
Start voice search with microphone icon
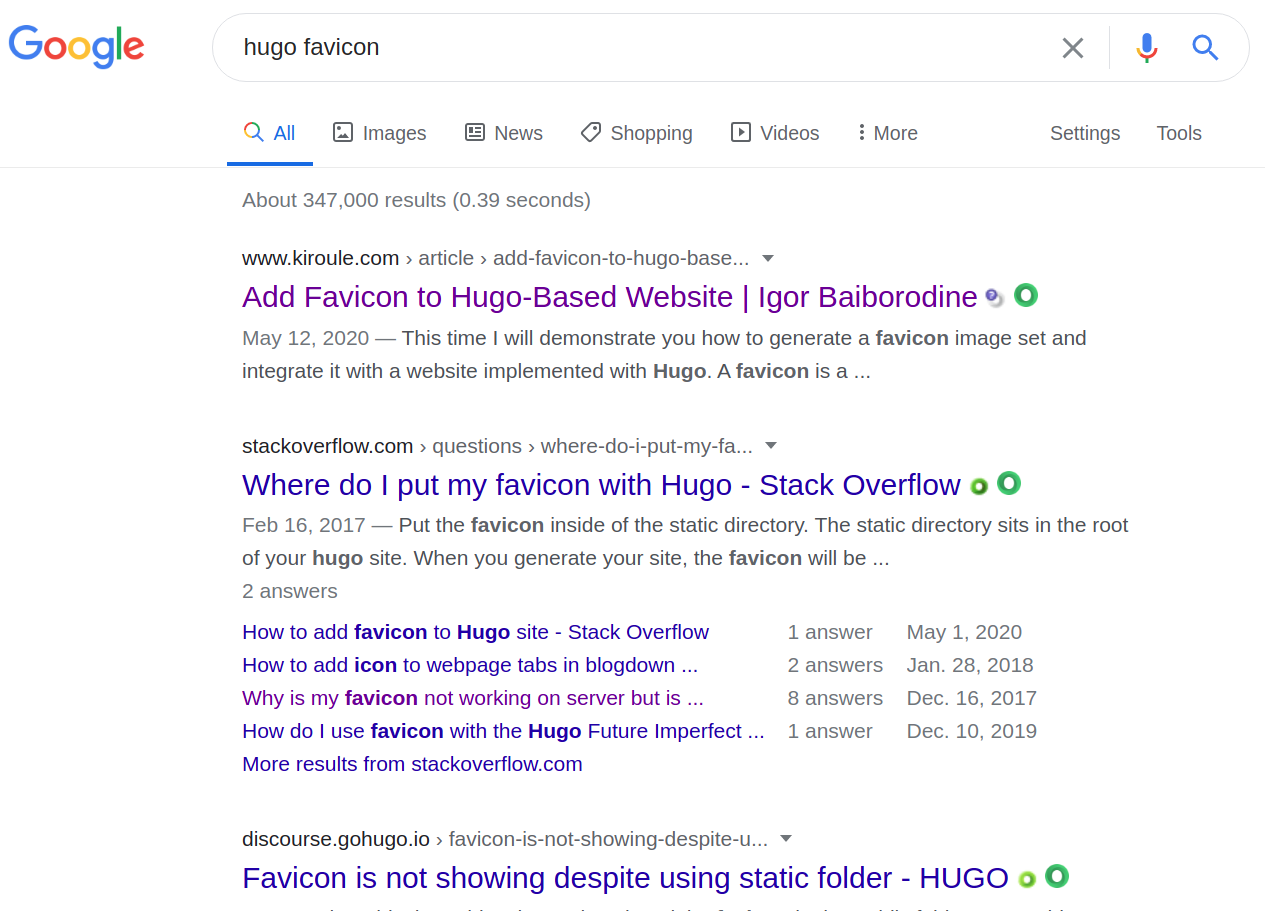(1147, 48)
